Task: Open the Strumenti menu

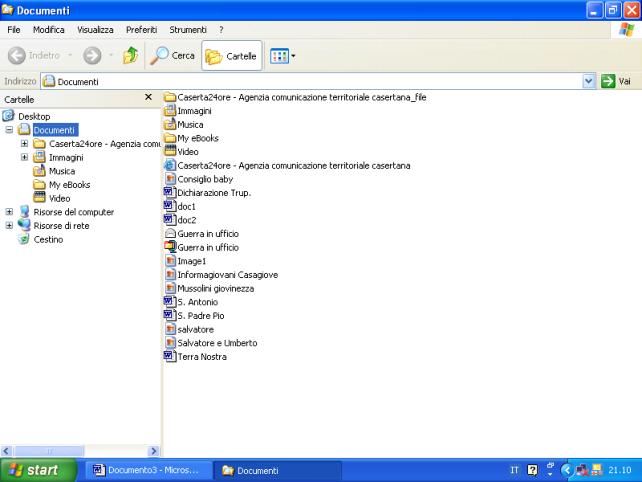Action: (188, 30)
